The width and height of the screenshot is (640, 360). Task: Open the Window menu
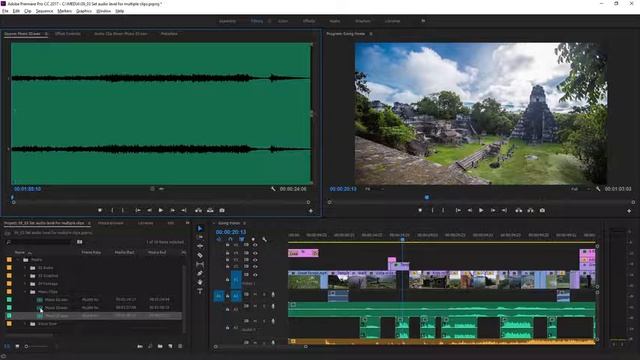[103, 11]
